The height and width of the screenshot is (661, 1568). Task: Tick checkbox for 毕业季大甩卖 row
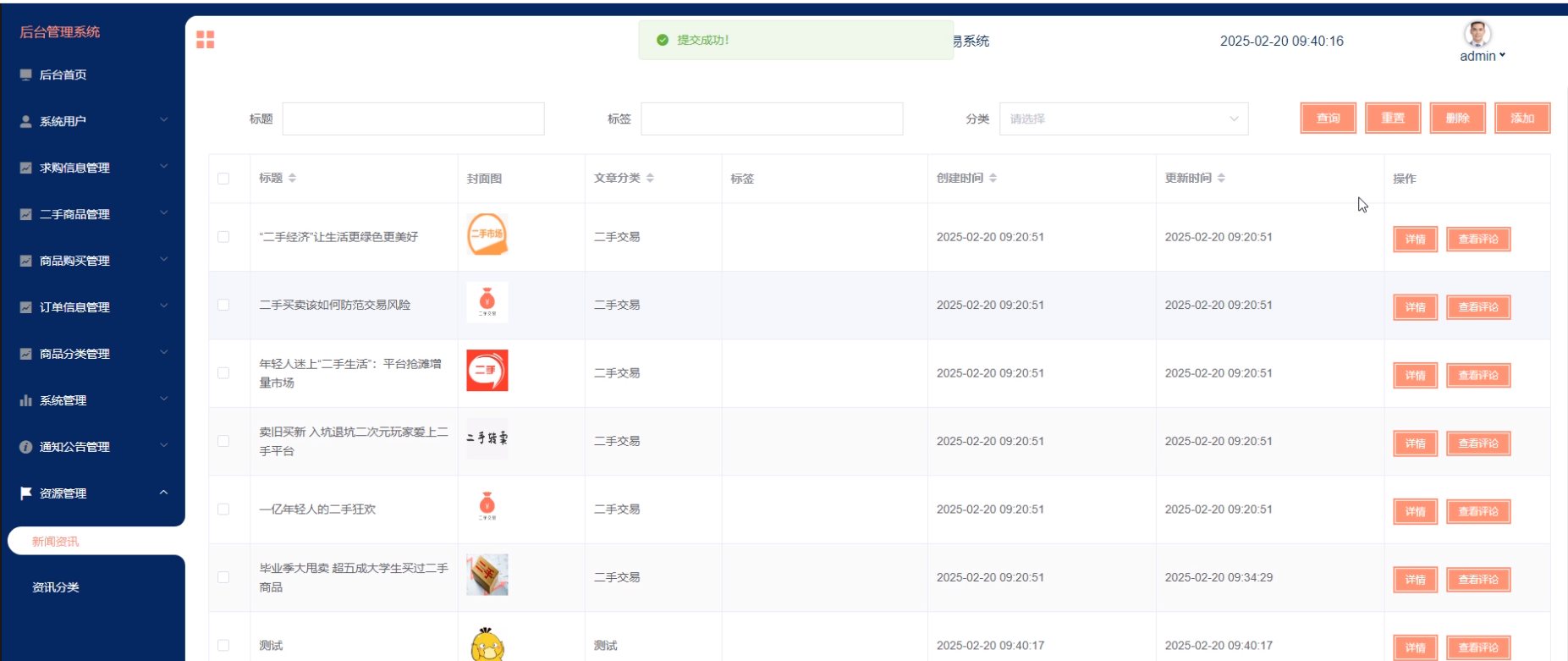[223, 577]
